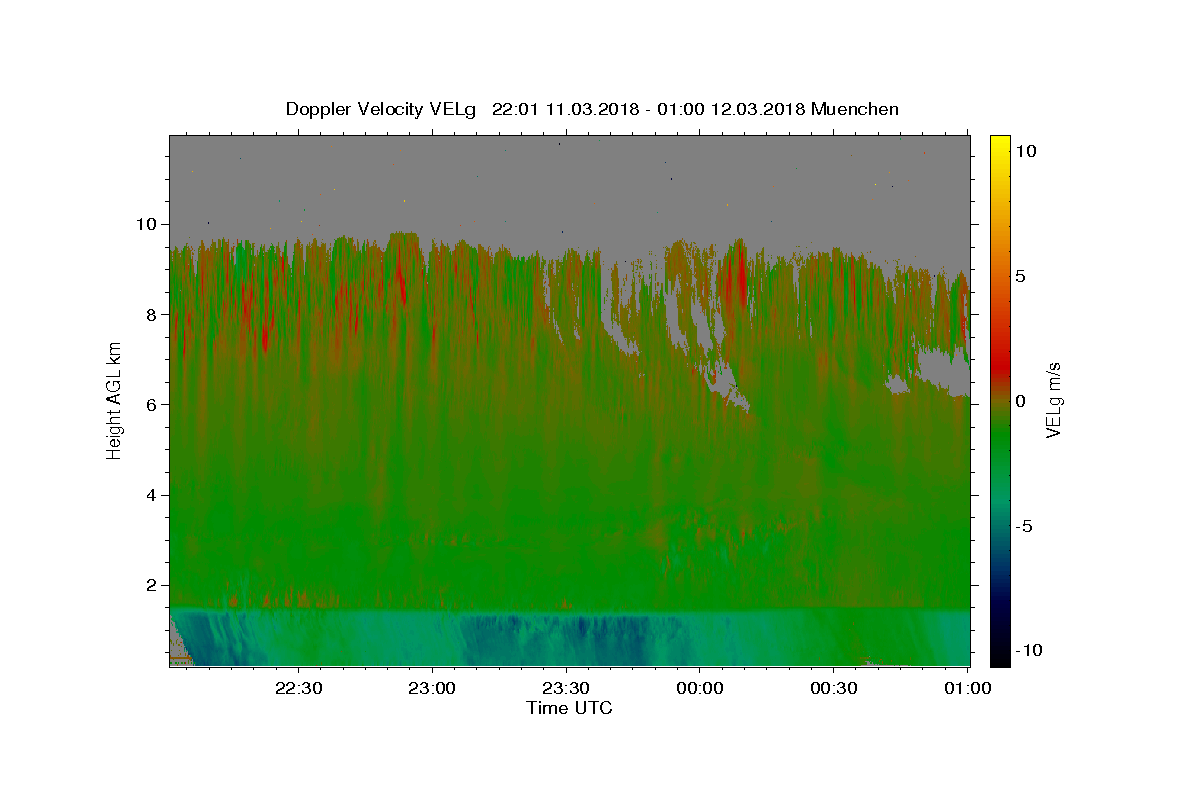Screen dimensions: 1200x800
Task: Click the colorbar value label 0
Action: (1021, 401)
